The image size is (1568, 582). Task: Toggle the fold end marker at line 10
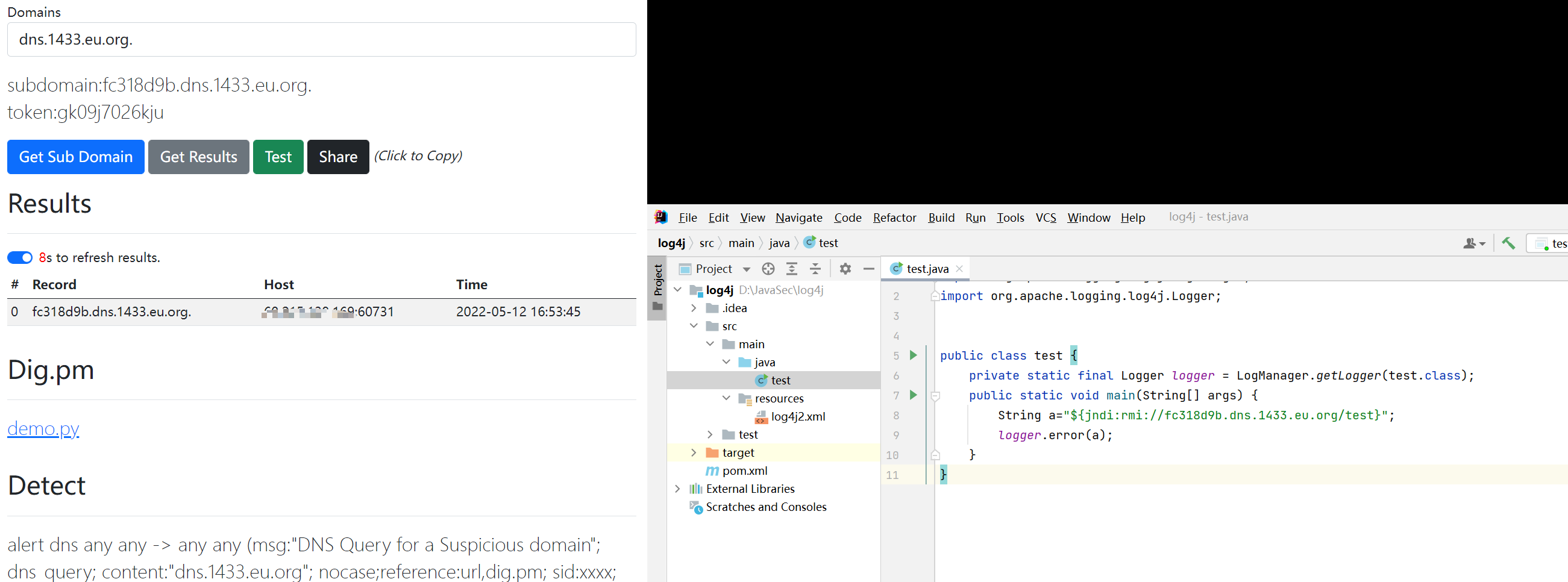tap(936, 455)
